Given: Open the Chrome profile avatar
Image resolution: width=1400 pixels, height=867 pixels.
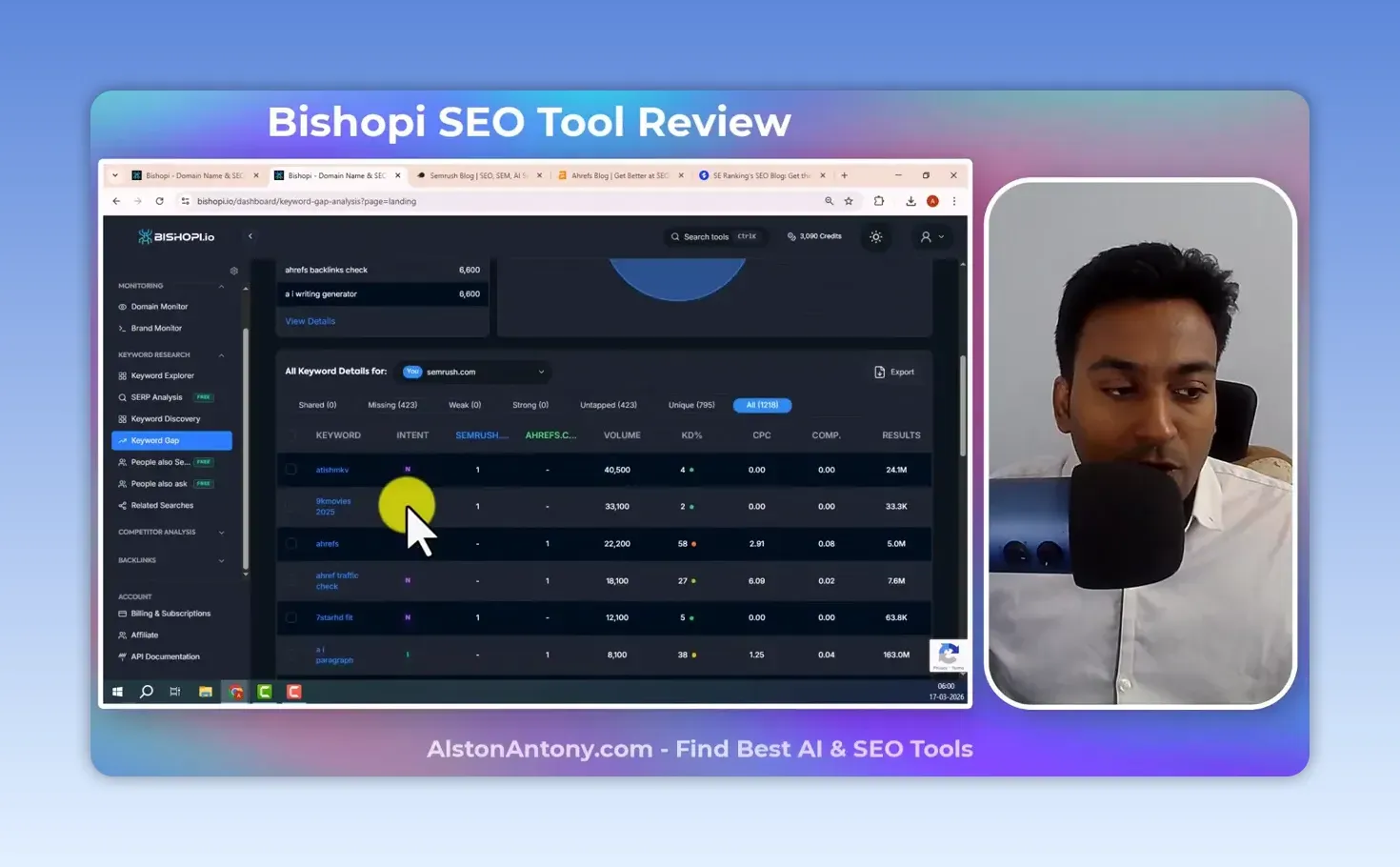Looking at the screenshot, I should 932,201.
